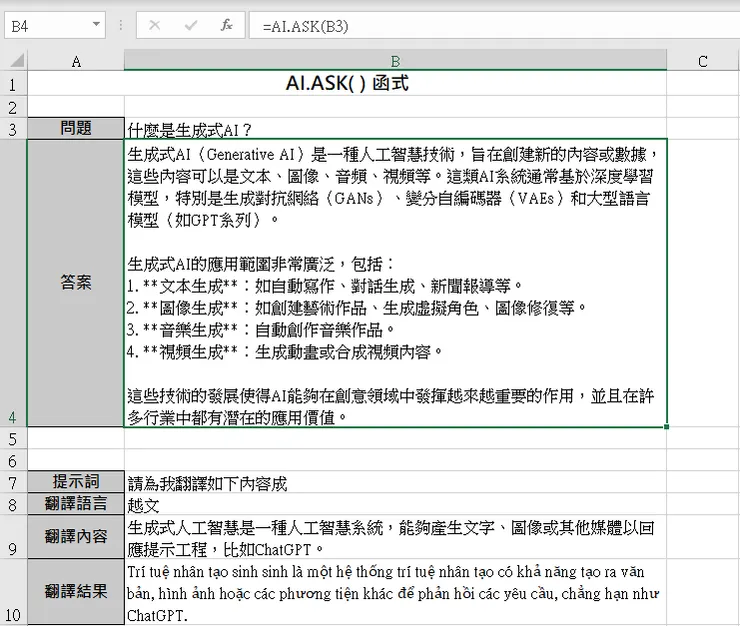Select the '答案' label cell
Screen dimensions: 740x626
coord(76,283)
